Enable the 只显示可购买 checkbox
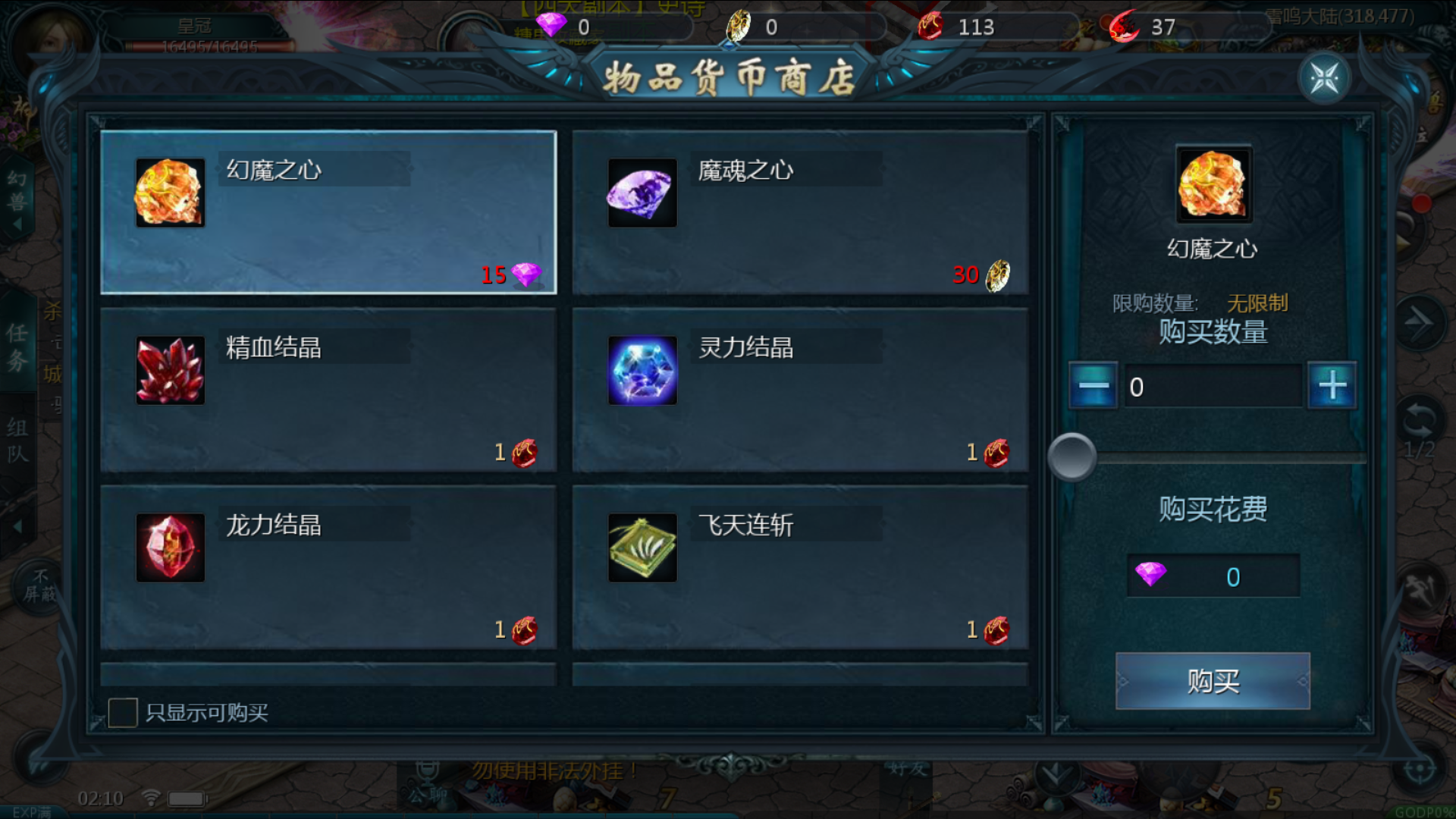This screenshot has width=1456, height=819. (123, 713)
